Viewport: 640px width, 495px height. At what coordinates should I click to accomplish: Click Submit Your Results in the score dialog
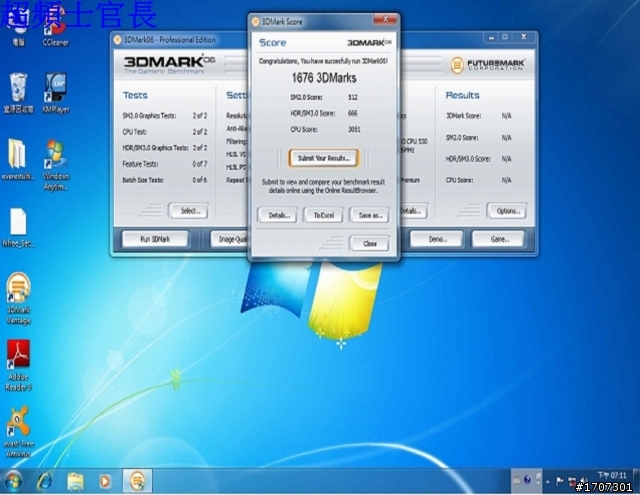pyautogui.click(x=324, y=158)
